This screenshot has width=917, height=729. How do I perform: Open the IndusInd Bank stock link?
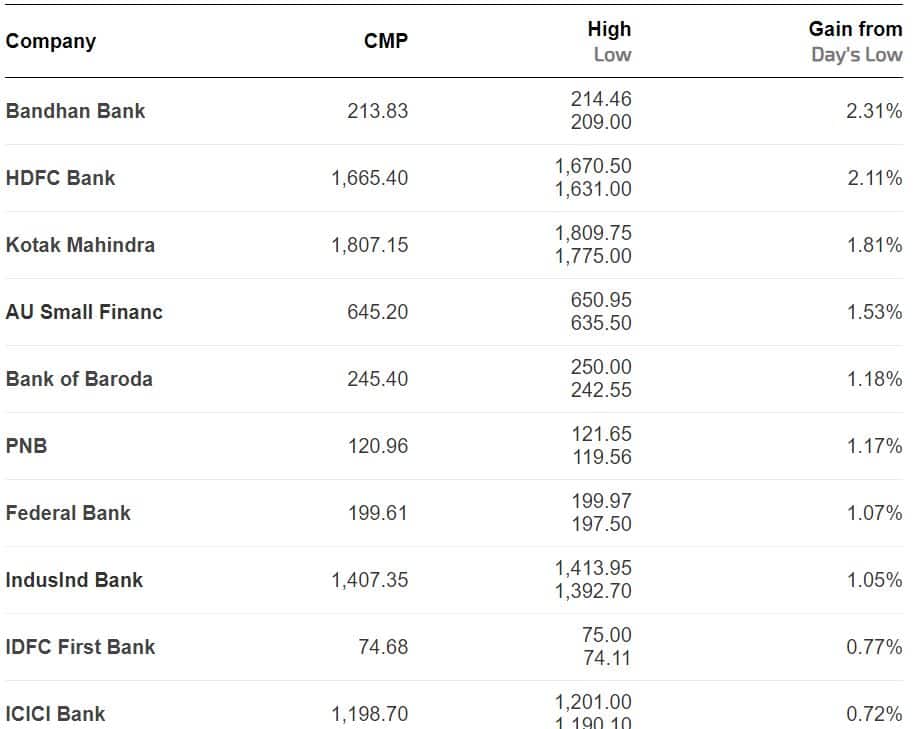coord(74,580)
